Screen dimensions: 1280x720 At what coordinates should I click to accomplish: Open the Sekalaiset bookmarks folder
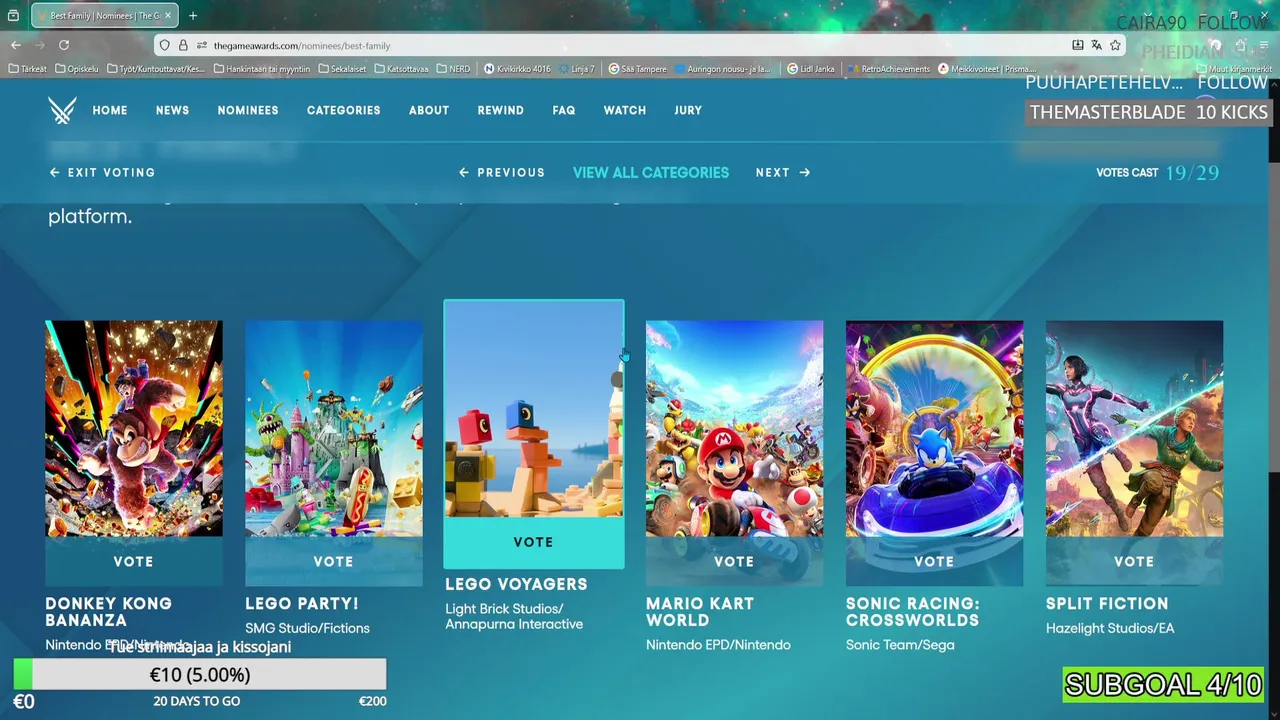tap(343, 69)
